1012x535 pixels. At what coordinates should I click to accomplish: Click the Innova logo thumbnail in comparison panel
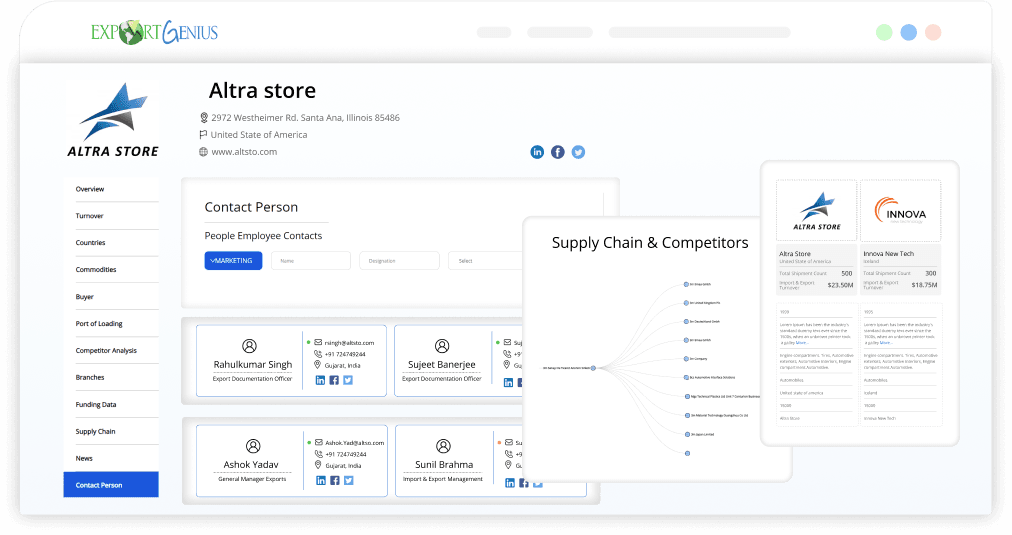point(900,211)
